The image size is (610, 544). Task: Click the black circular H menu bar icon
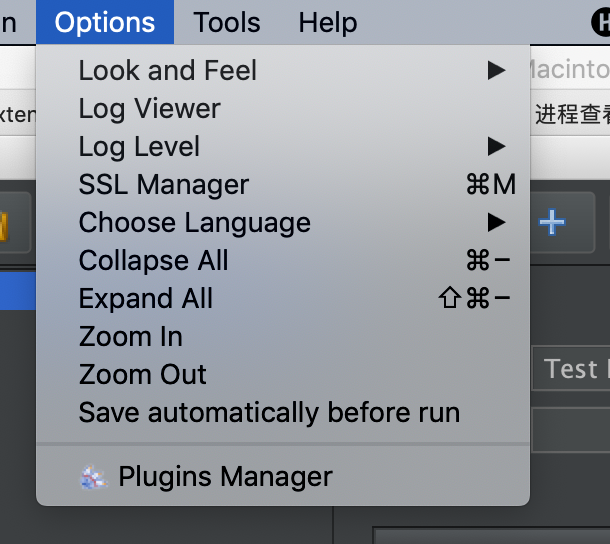tap(601, 23)
